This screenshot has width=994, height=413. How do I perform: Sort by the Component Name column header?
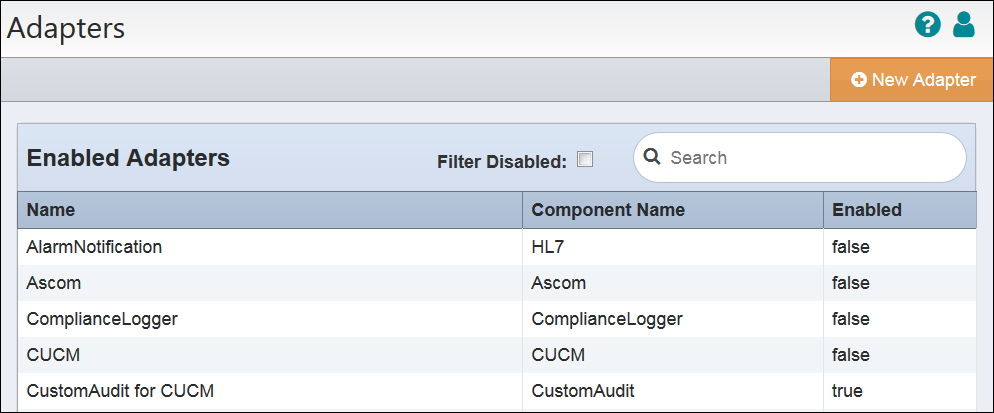coord(607,210)
